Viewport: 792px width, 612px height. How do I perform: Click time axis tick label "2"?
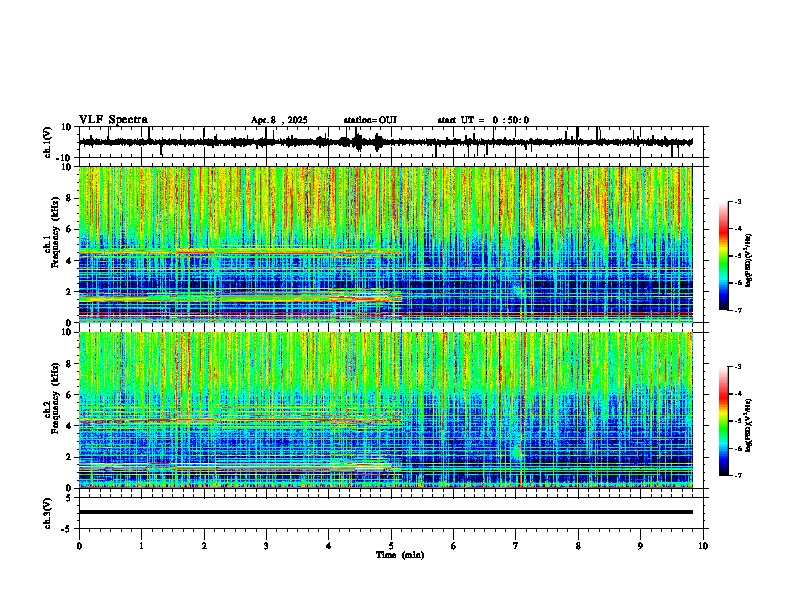204,546
